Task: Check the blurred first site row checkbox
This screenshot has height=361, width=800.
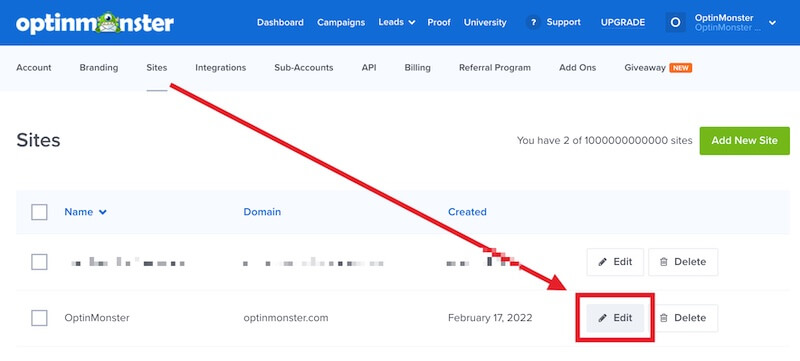Action: click(39, 262)
